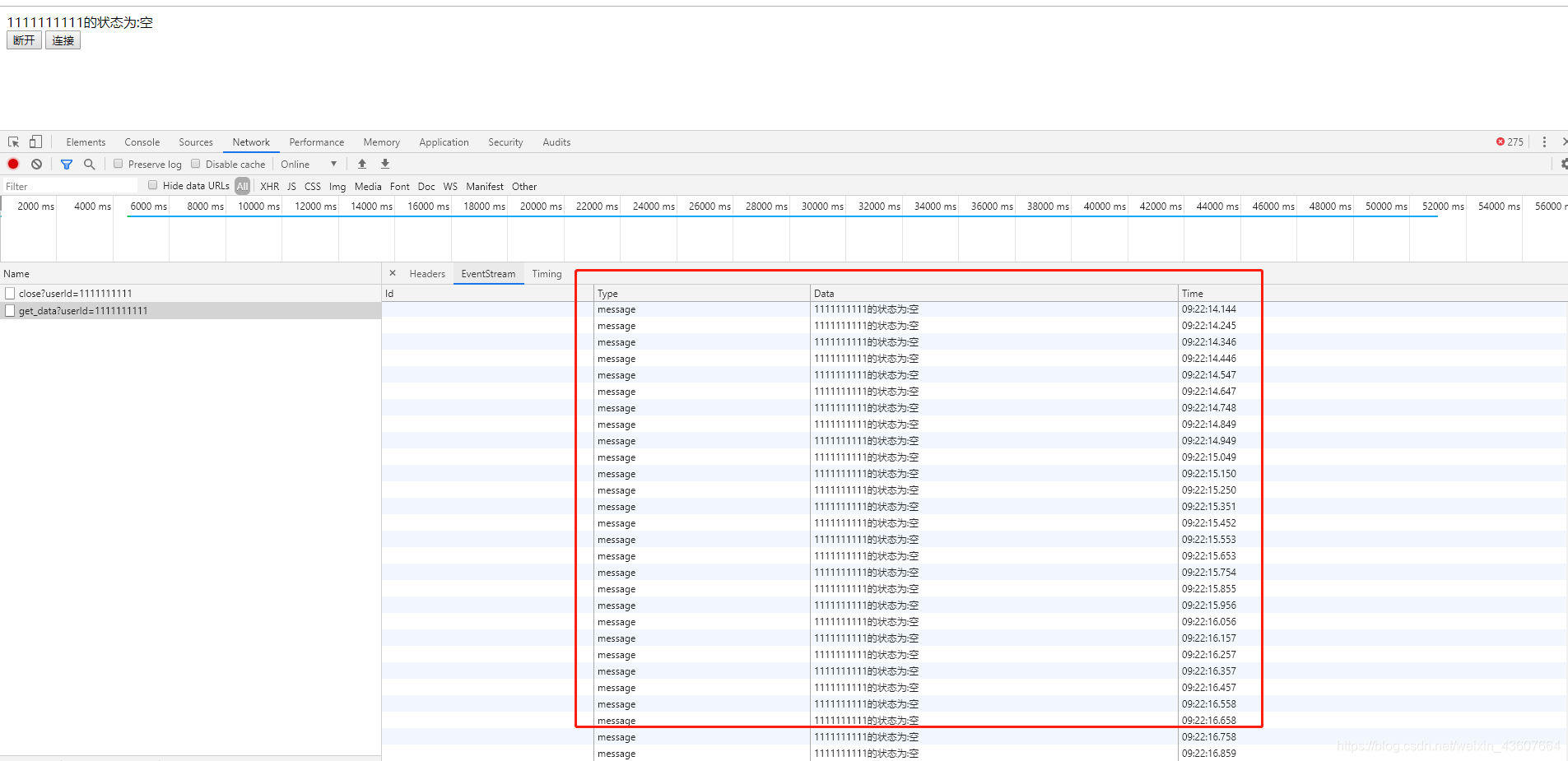The width and height of the screenshot is (1568, 761).
Task: Enable the Disable cache checkbox
Action: (x=195, y=164)
